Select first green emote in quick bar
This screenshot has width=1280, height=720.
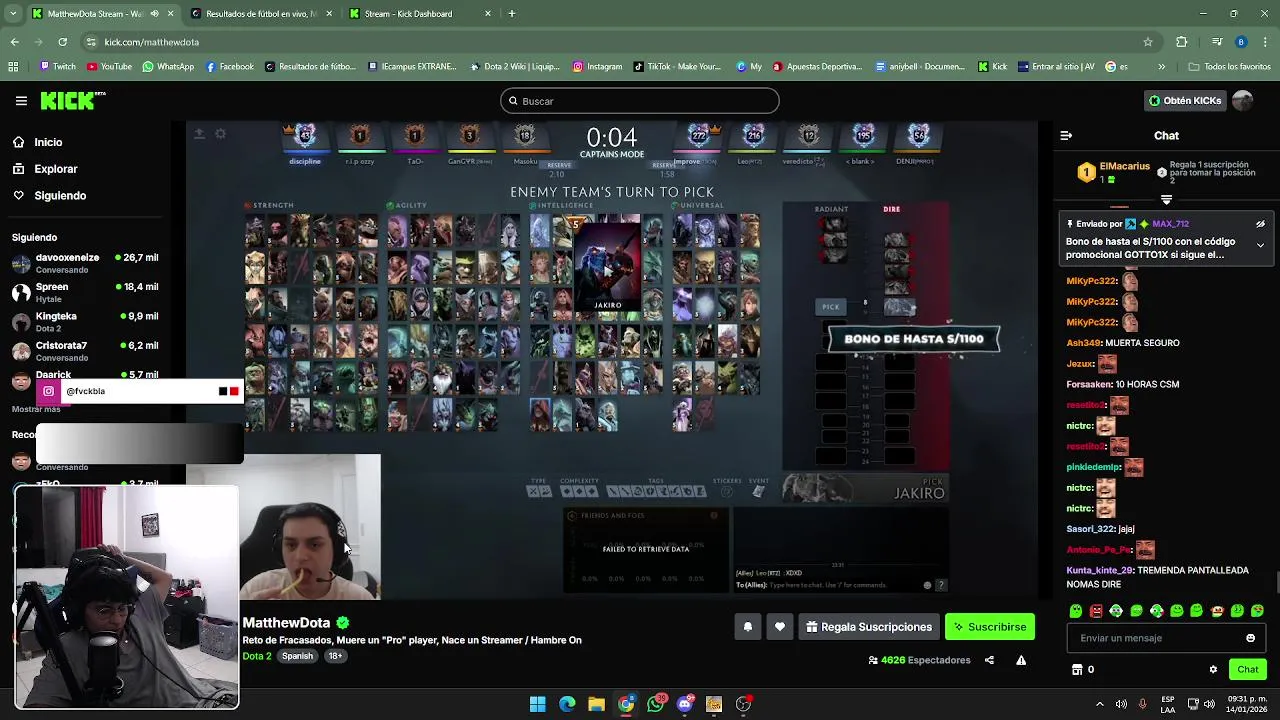(1076, 611)
